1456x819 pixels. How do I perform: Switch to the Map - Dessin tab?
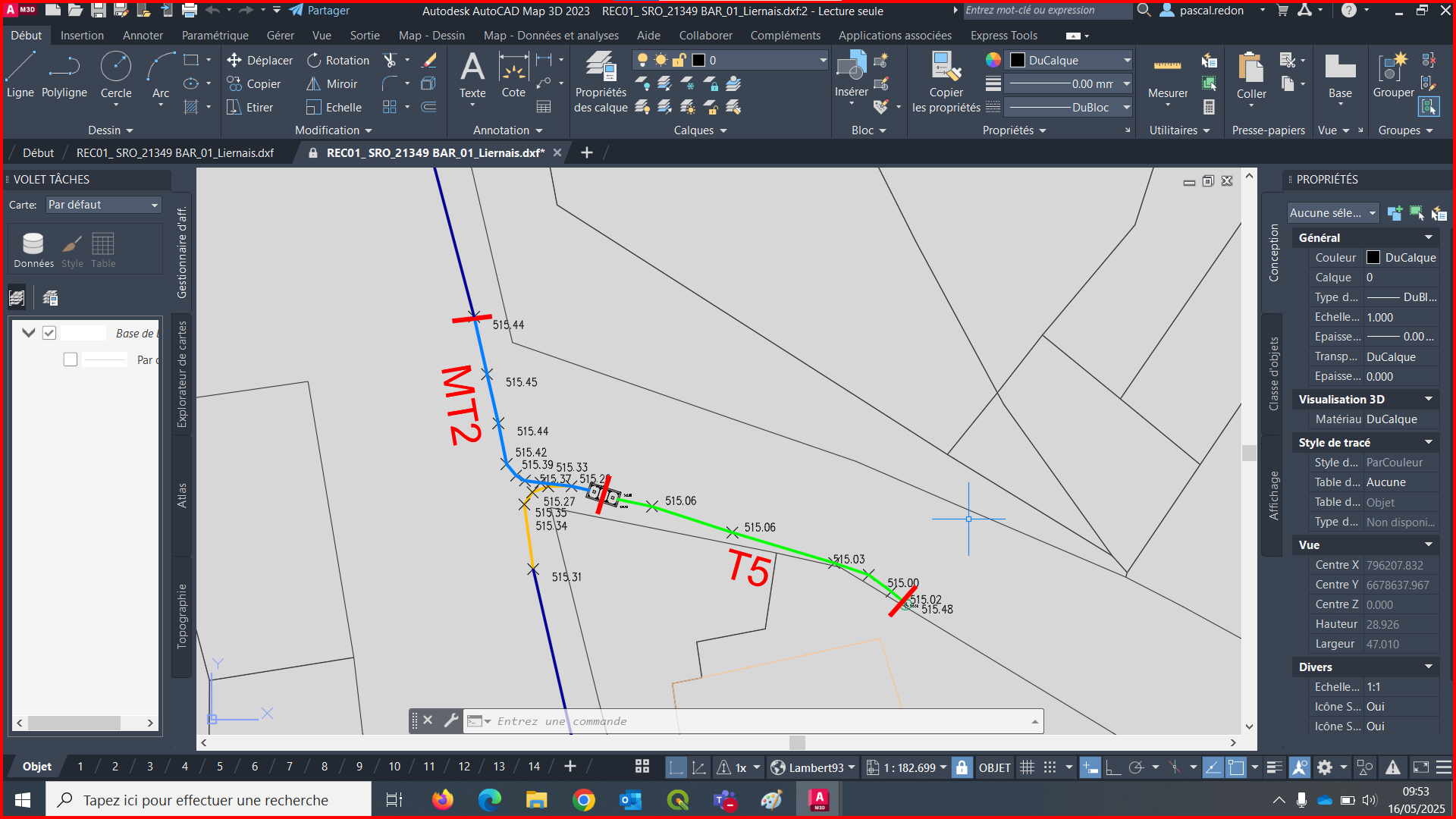coord(431,36)
